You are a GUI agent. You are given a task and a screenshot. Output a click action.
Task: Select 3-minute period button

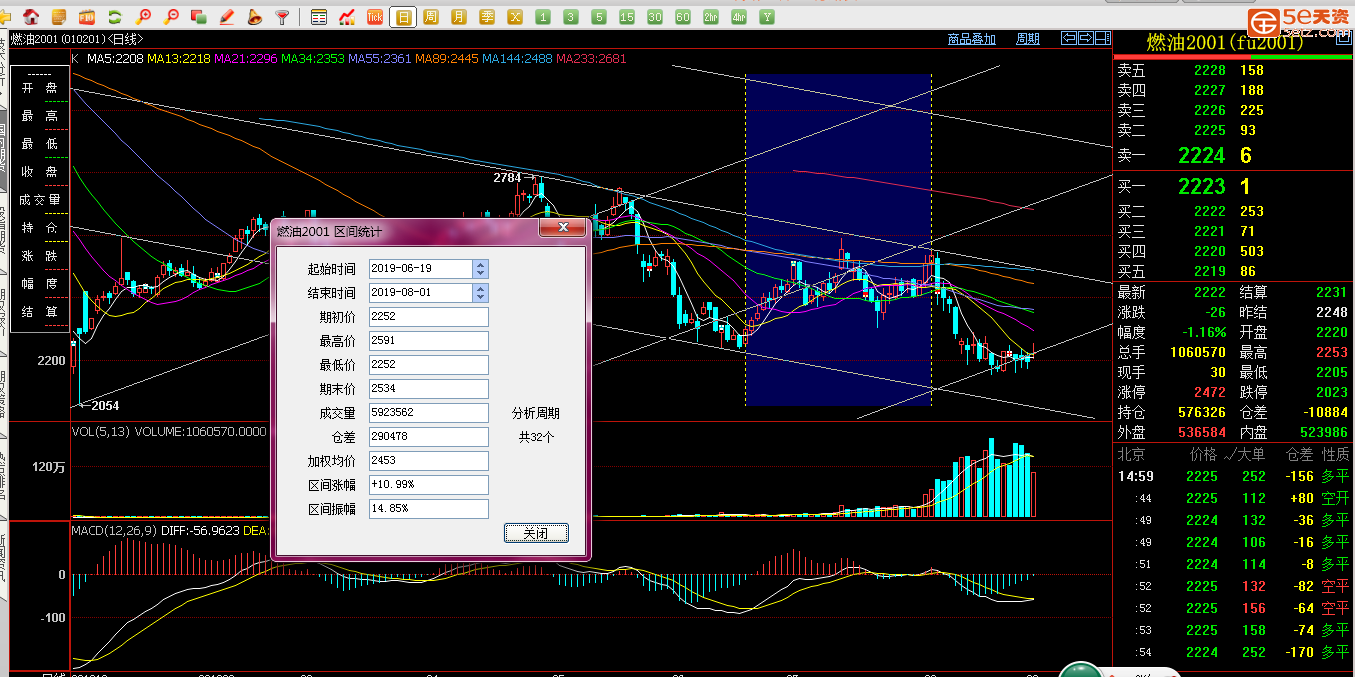(571, 17)
